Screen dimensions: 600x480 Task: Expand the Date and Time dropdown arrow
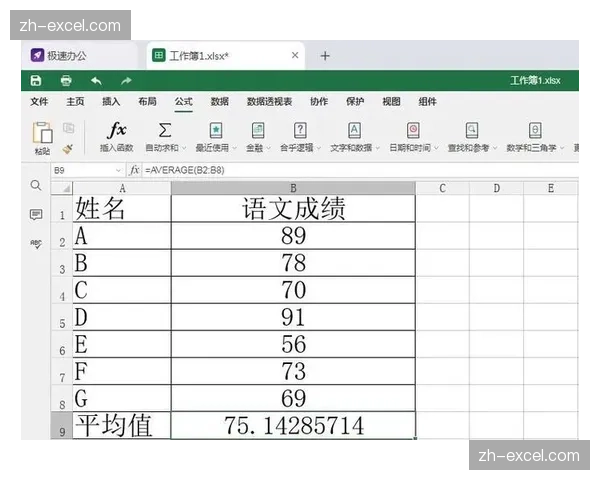(x=436, y=148)
